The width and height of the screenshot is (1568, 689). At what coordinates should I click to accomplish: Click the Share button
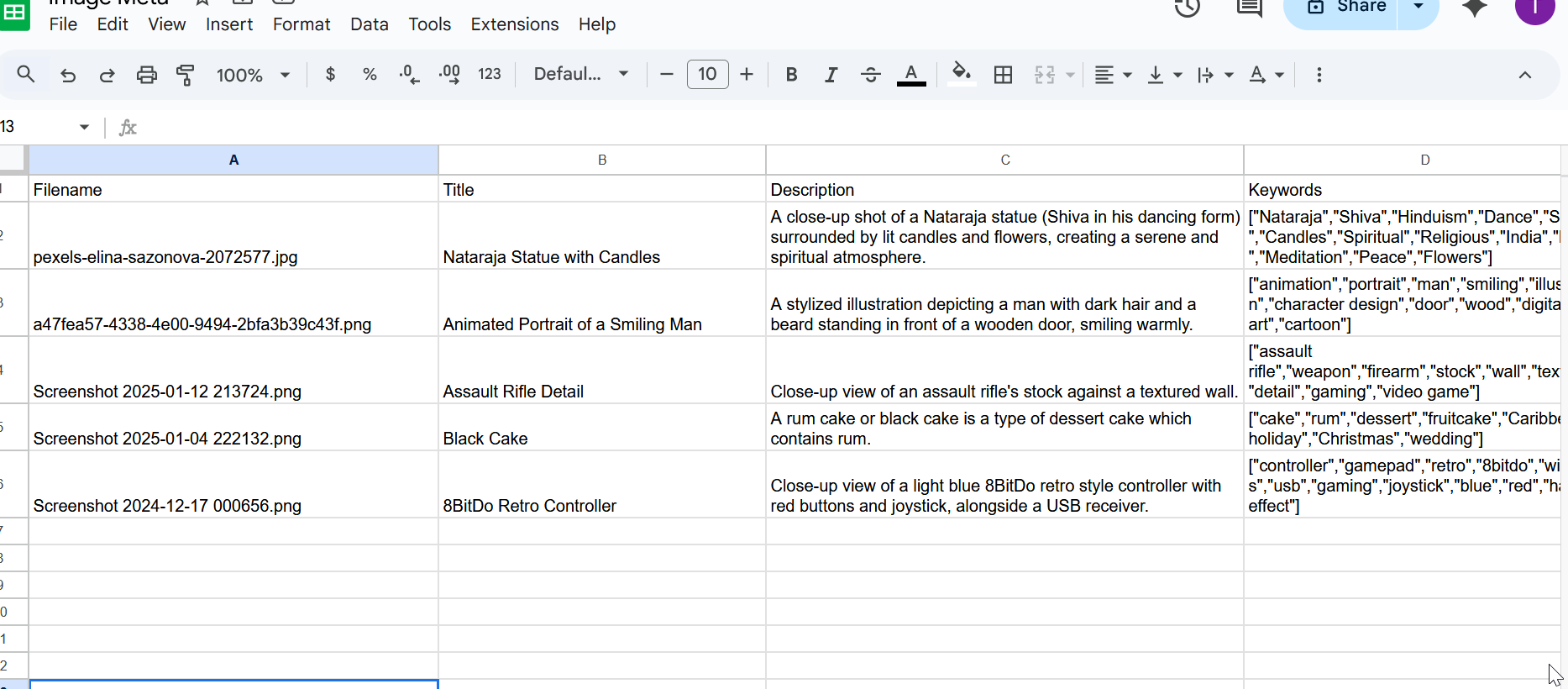tap(1341, 8)
